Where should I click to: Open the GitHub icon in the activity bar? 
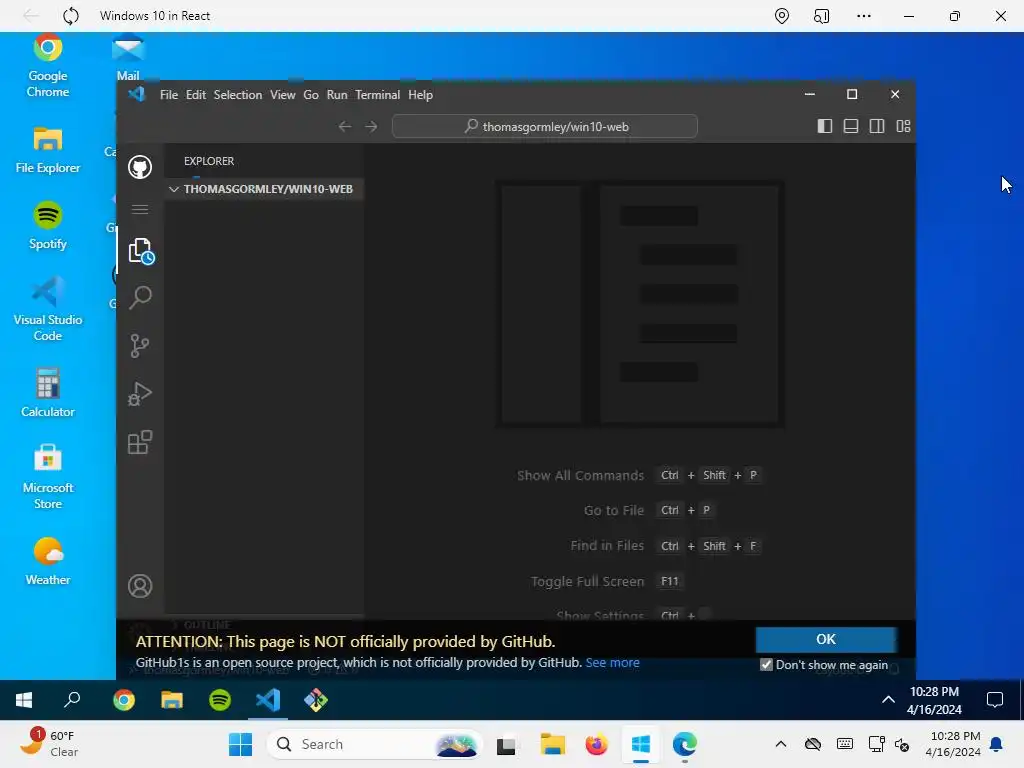click(140, 167)
